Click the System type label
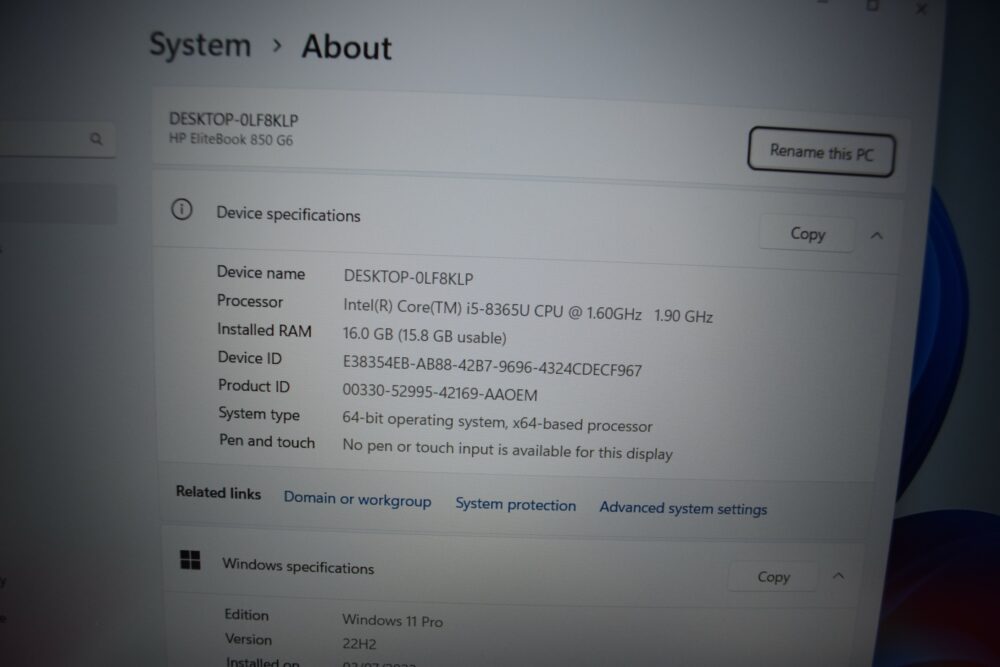 point(259,414)
